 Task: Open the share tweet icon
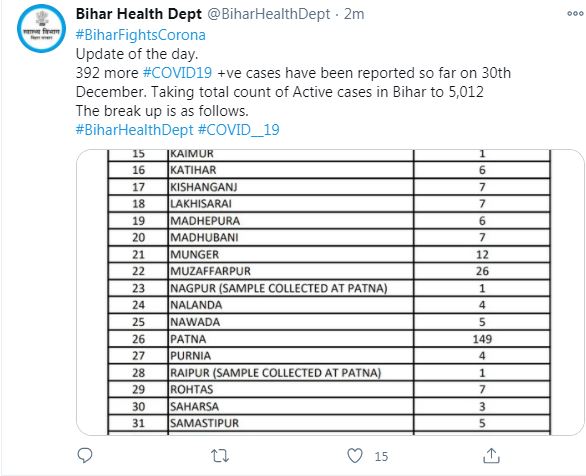(491, 455)
